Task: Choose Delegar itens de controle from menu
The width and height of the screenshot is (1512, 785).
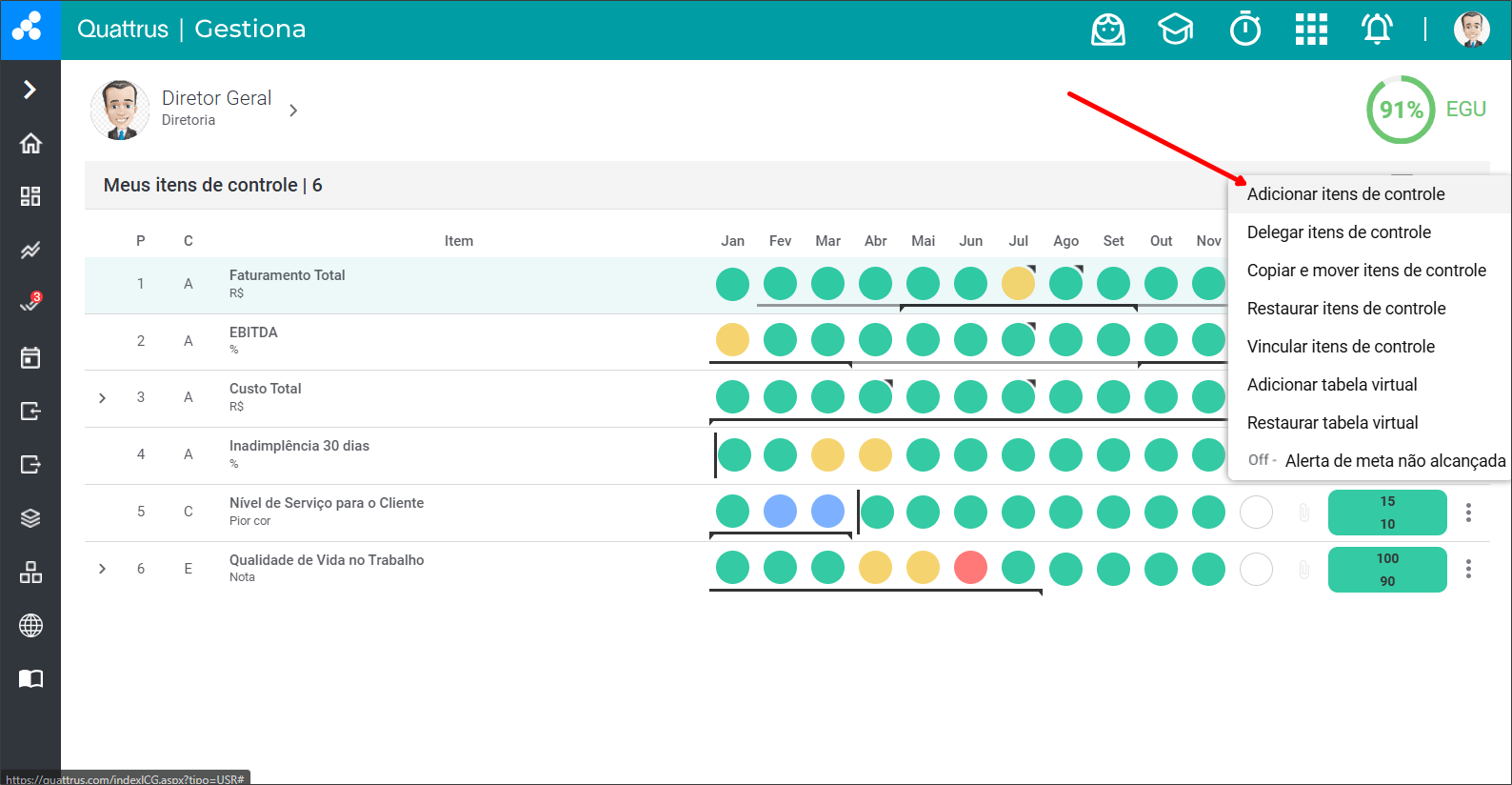Action: coord(1339,232)
